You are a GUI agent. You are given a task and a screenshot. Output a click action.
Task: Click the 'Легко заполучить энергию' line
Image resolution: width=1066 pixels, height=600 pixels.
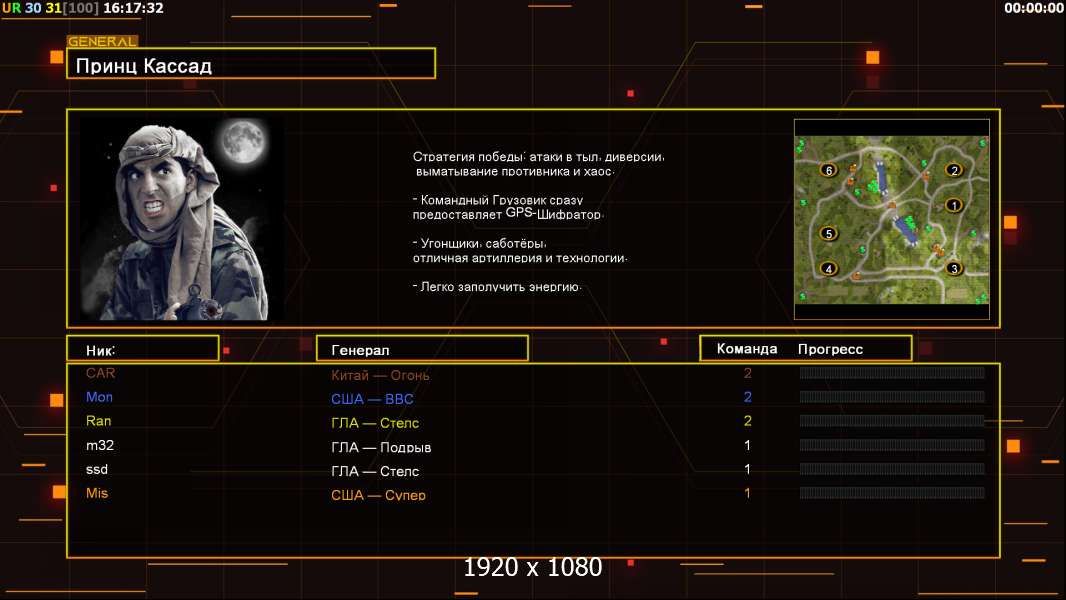point(497,286)
